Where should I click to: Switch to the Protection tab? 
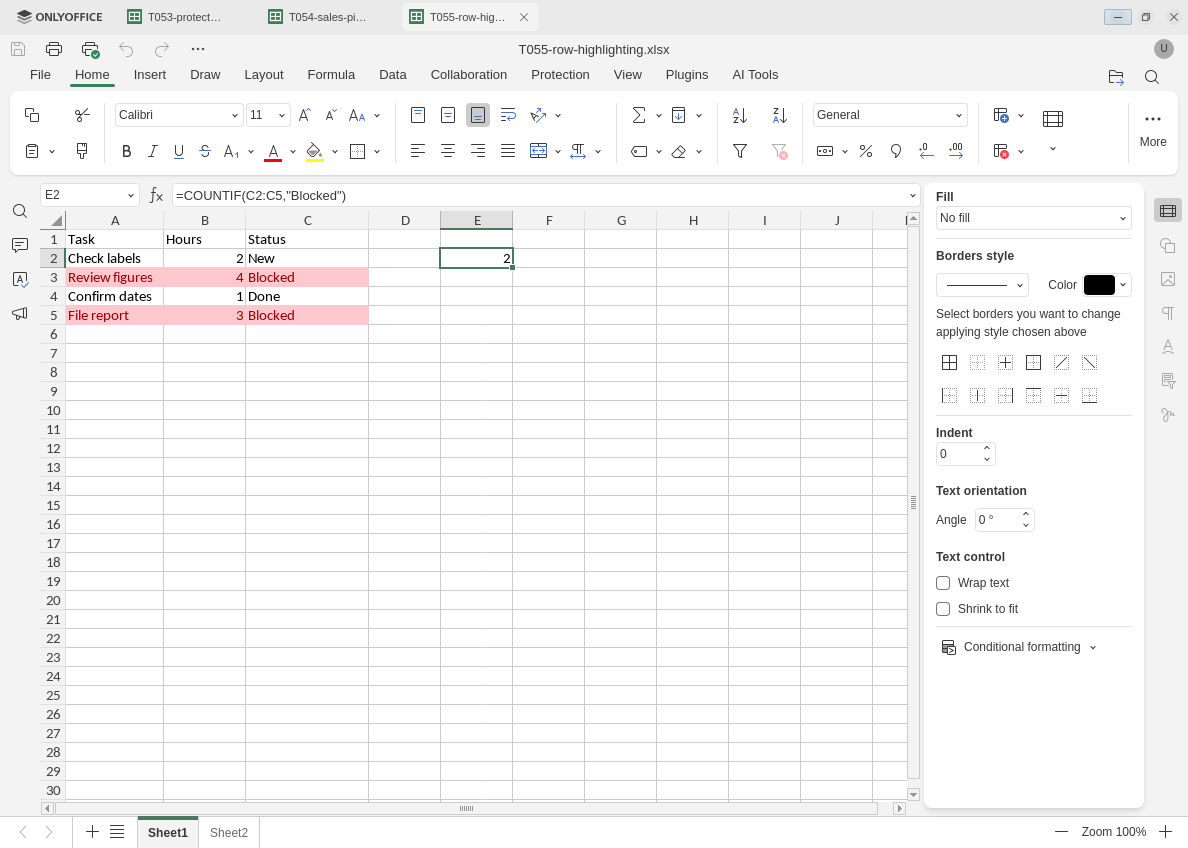click(560, 75)
